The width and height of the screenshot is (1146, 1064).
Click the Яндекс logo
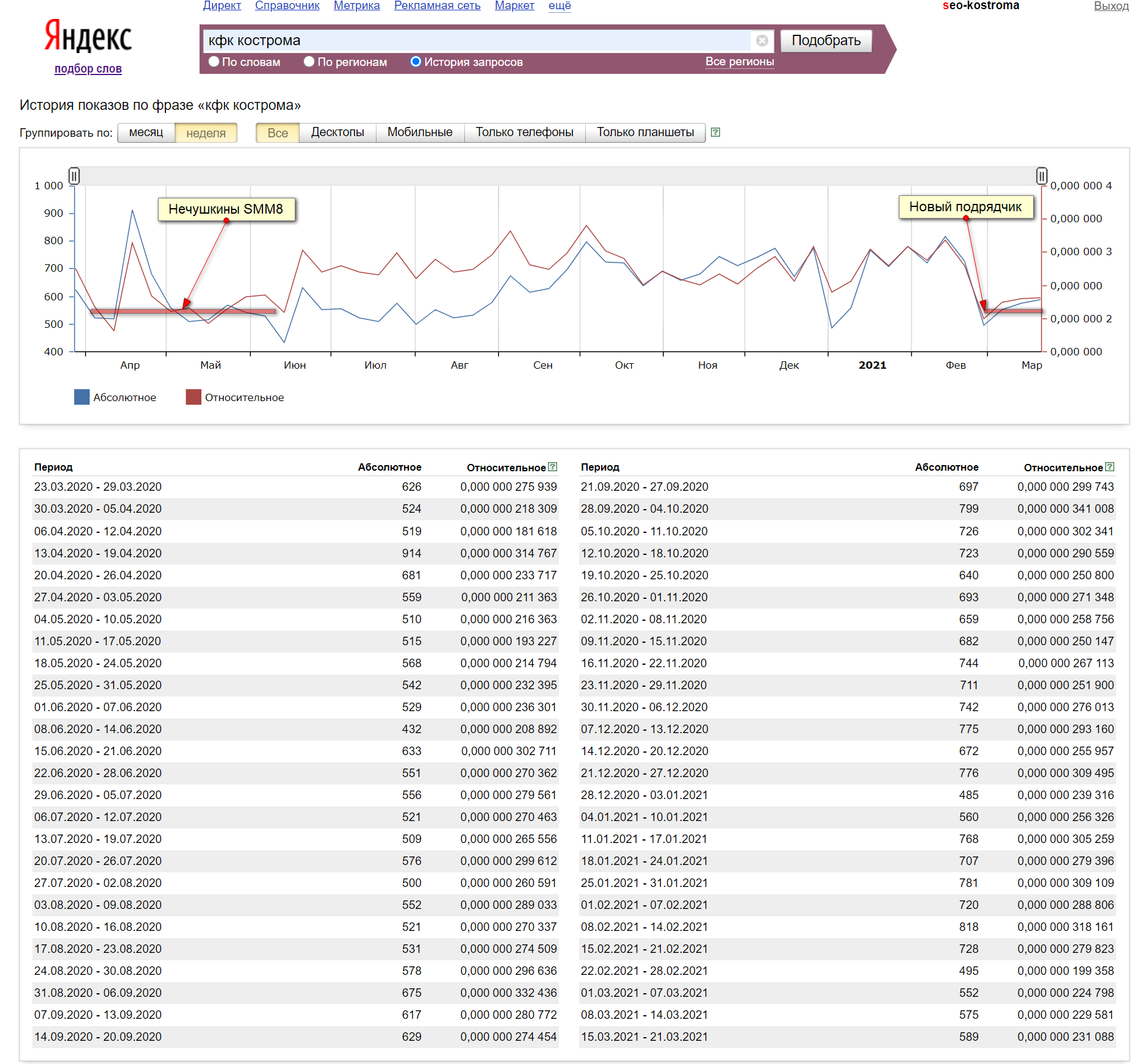point(88,37)
